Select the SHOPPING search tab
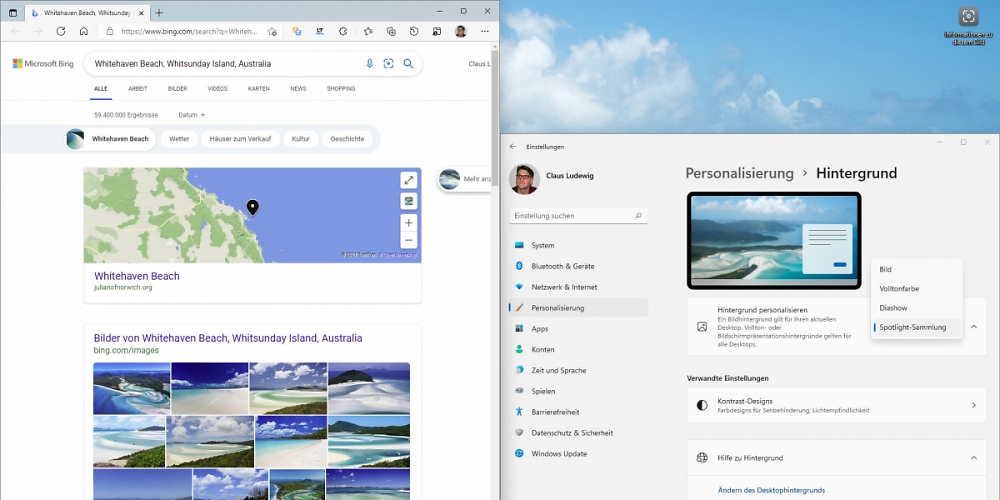The image size is (1000, 500). tap(341, 89)
